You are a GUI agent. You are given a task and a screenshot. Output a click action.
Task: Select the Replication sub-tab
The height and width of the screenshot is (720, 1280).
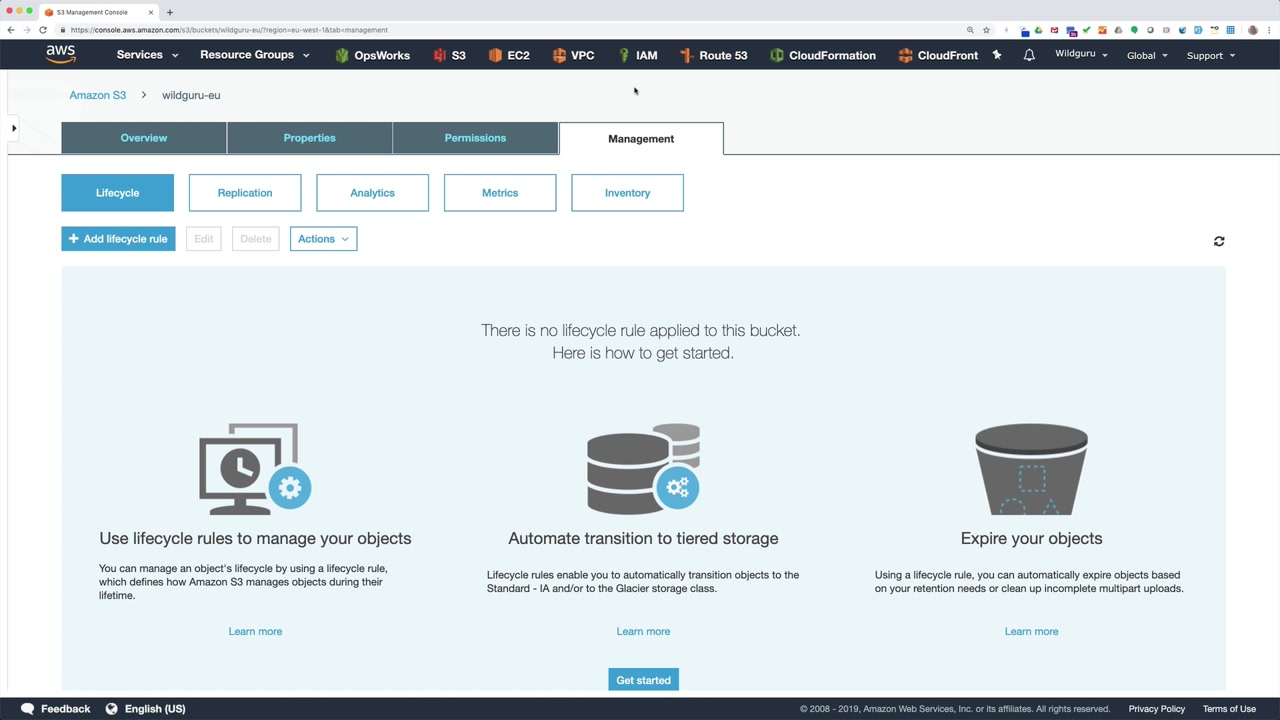click(245, 193)
